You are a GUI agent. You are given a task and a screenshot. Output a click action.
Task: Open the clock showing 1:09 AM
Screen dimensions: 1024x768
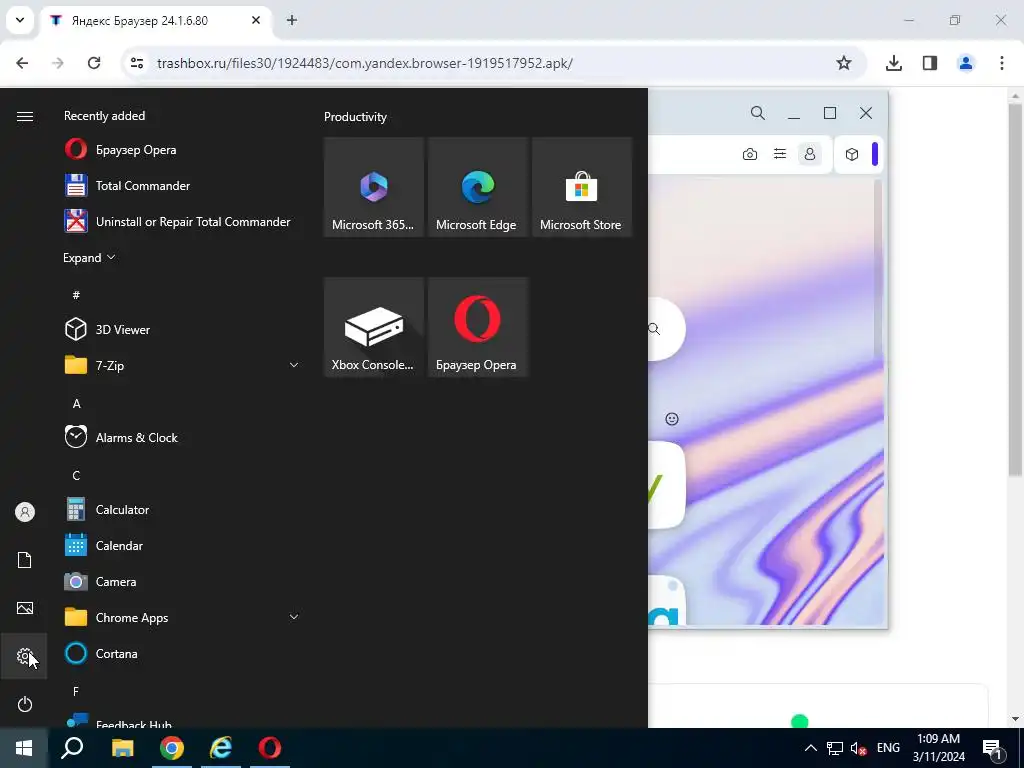pyautogui.click(x=938, y=748)
